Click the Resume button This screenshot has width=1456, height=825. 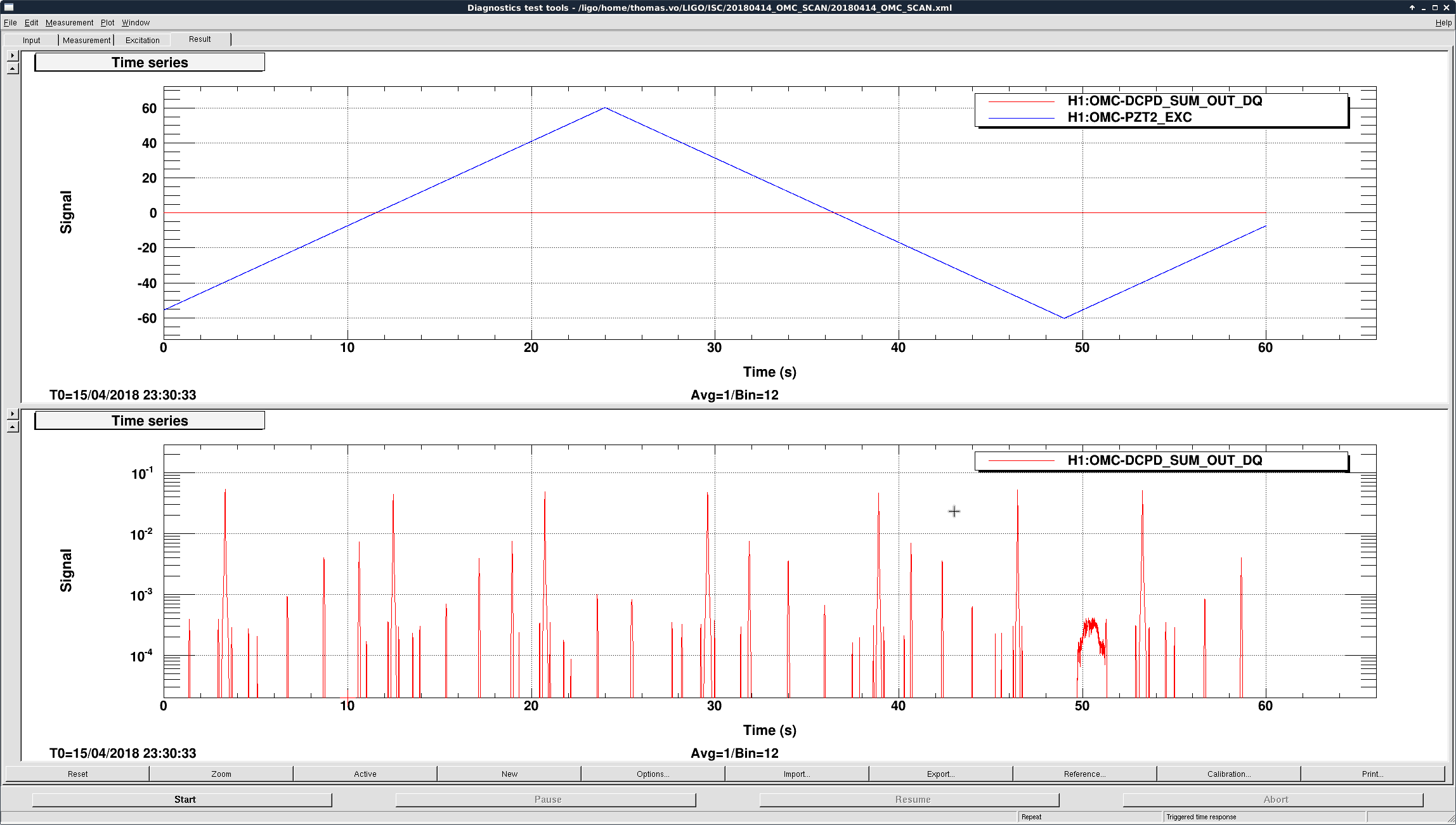click(x=910, y=800)
